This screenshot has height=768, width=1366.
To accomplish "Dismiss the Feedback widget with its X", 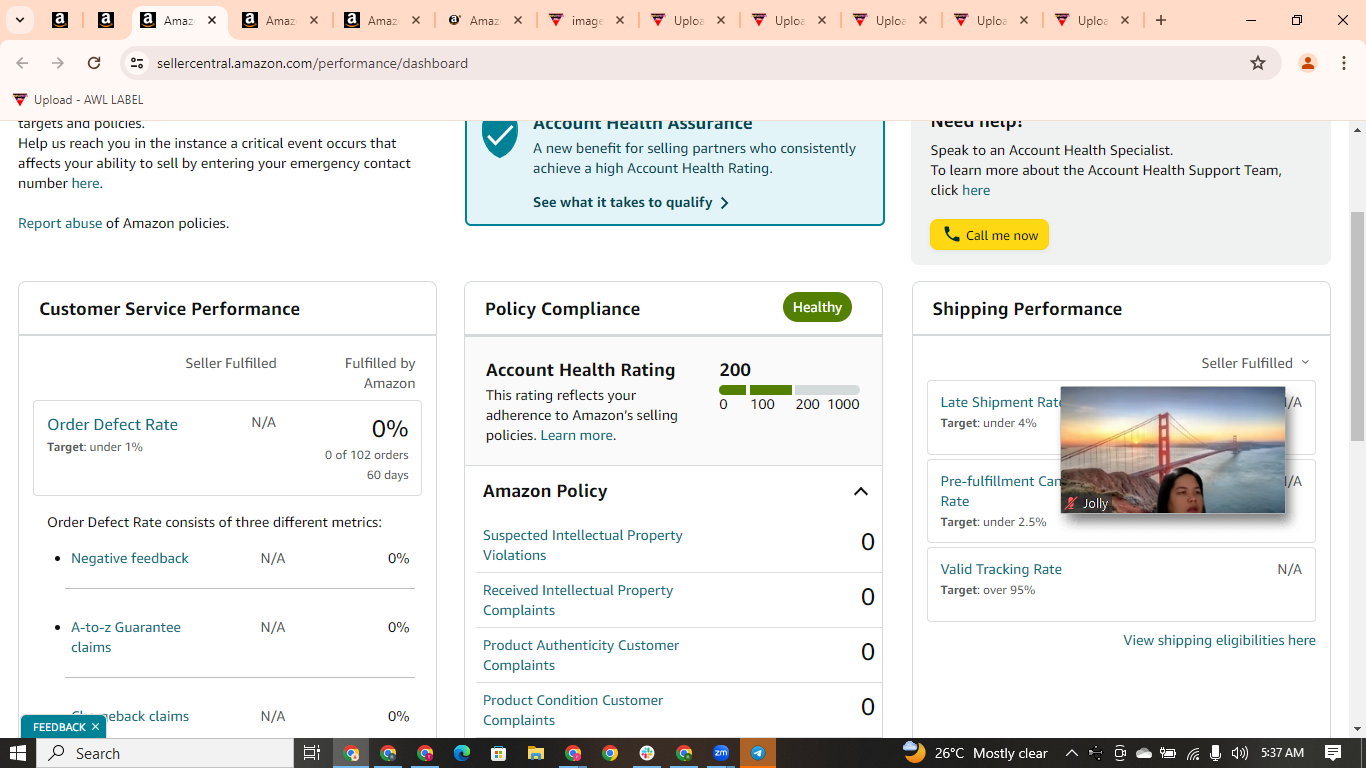I will coord(95,727).
